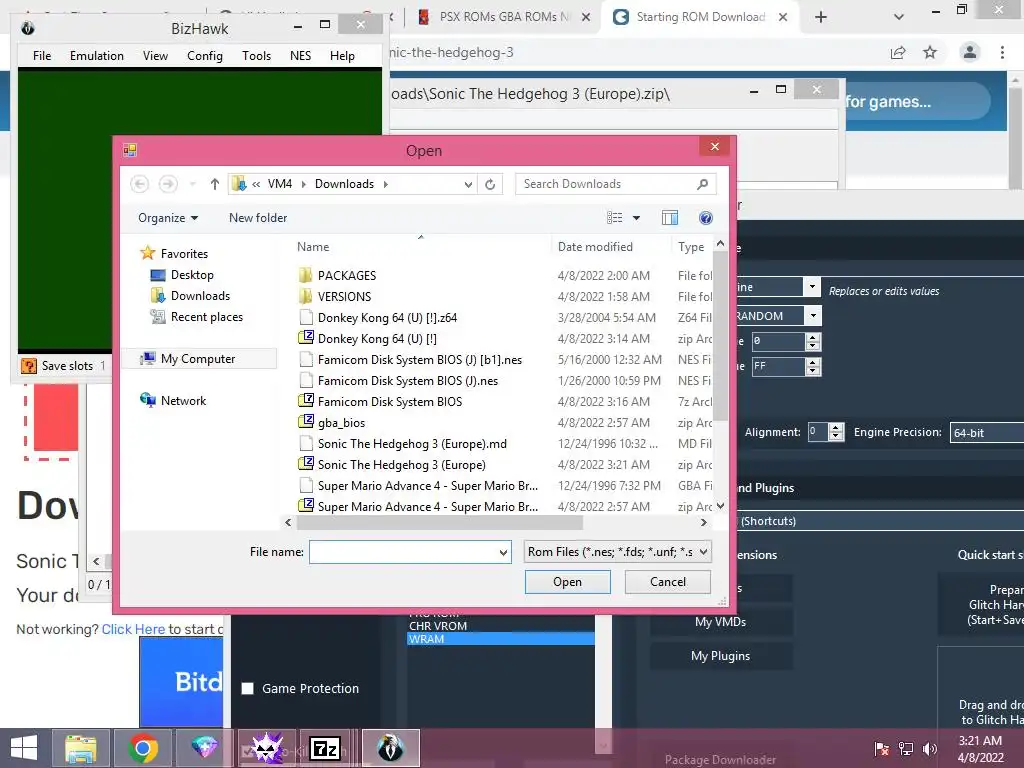
Task: Click the My Plugins button
Action: pos(720,656)
